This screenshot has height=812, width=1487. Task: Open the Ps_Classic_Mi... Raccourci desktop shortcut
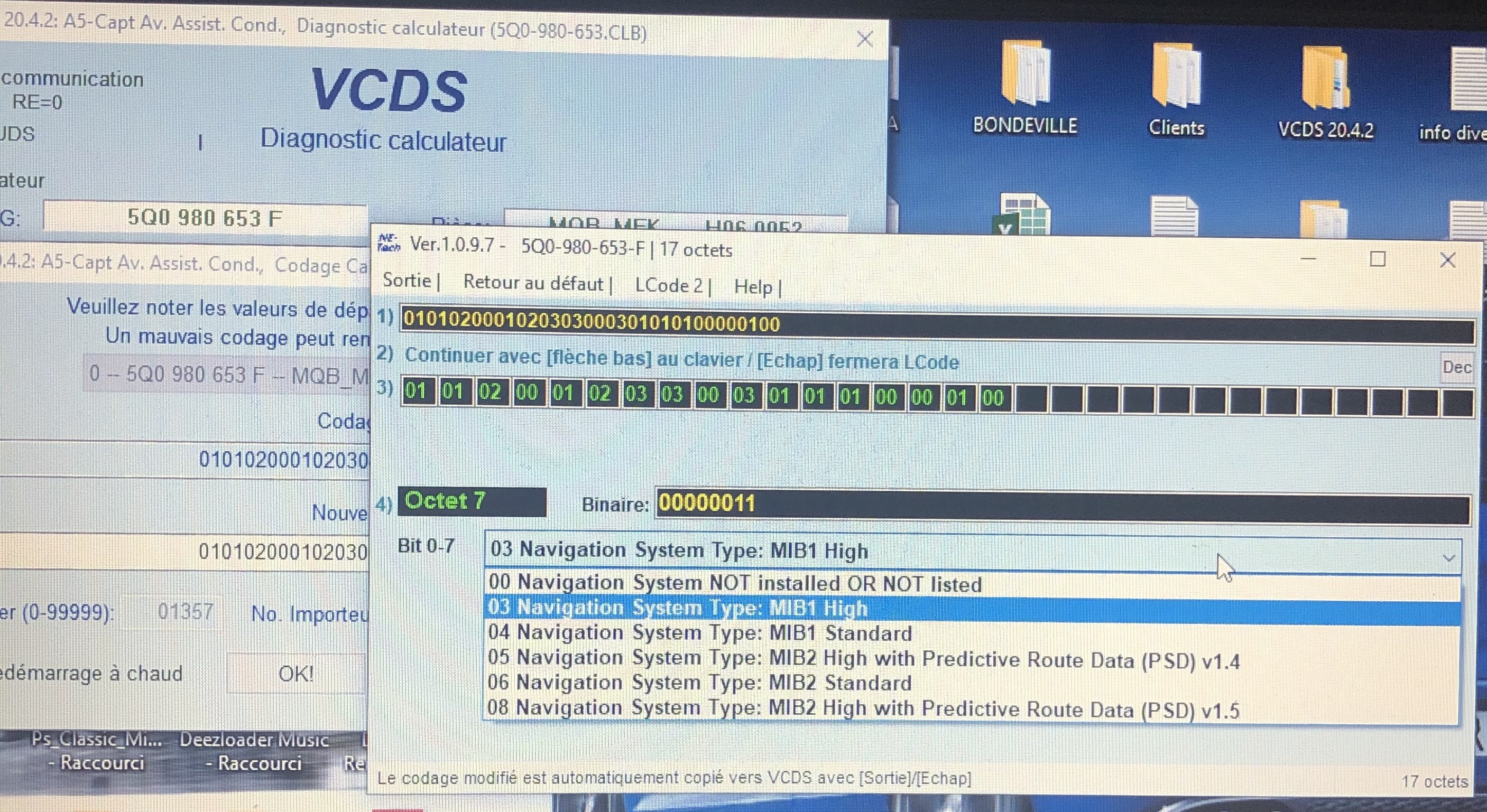(x=96, y=751)
